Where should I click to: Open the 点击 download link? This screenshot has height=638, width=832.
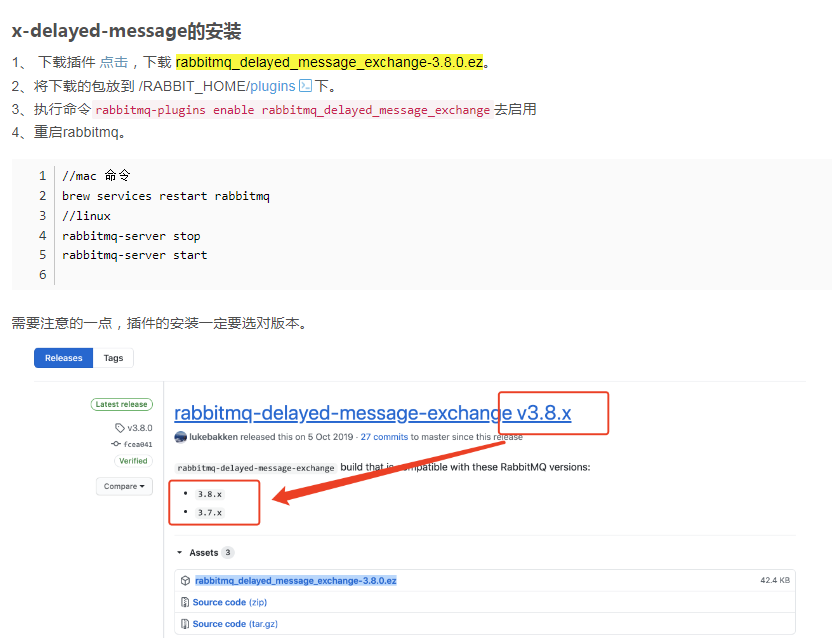[114, 62]
